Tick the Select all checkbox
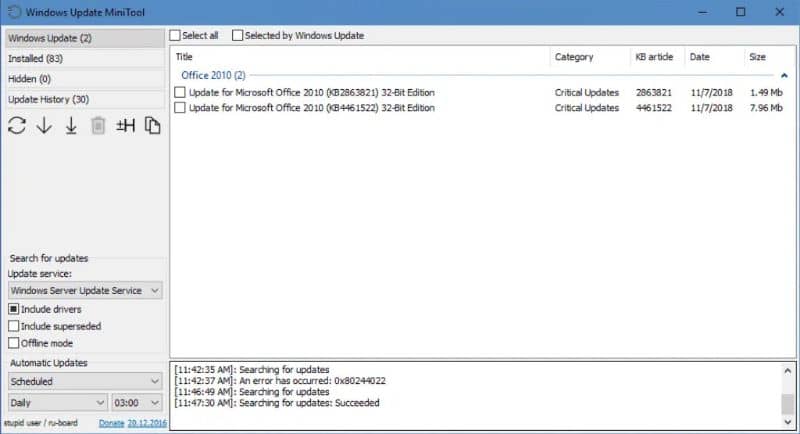 175,35
